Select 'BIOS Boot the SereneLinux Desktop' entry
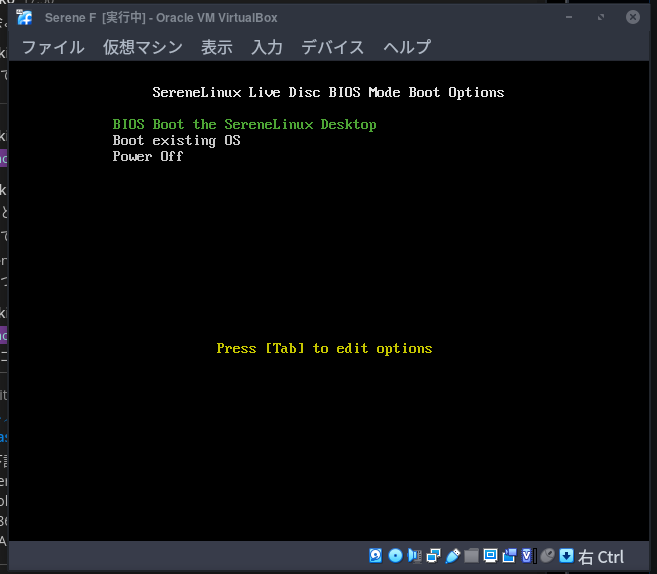 pos(244,124)
